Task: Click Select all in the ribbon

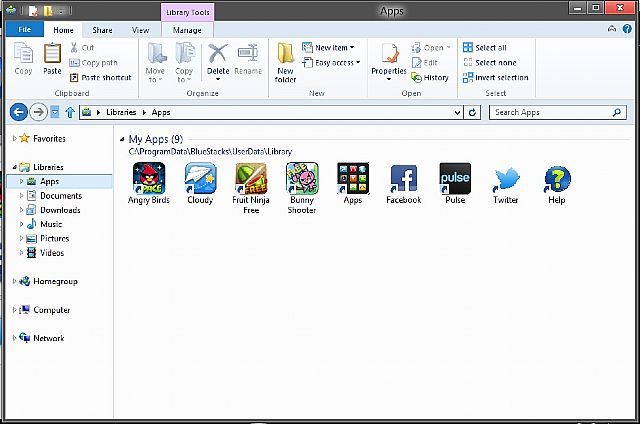Action: (489, 47)
